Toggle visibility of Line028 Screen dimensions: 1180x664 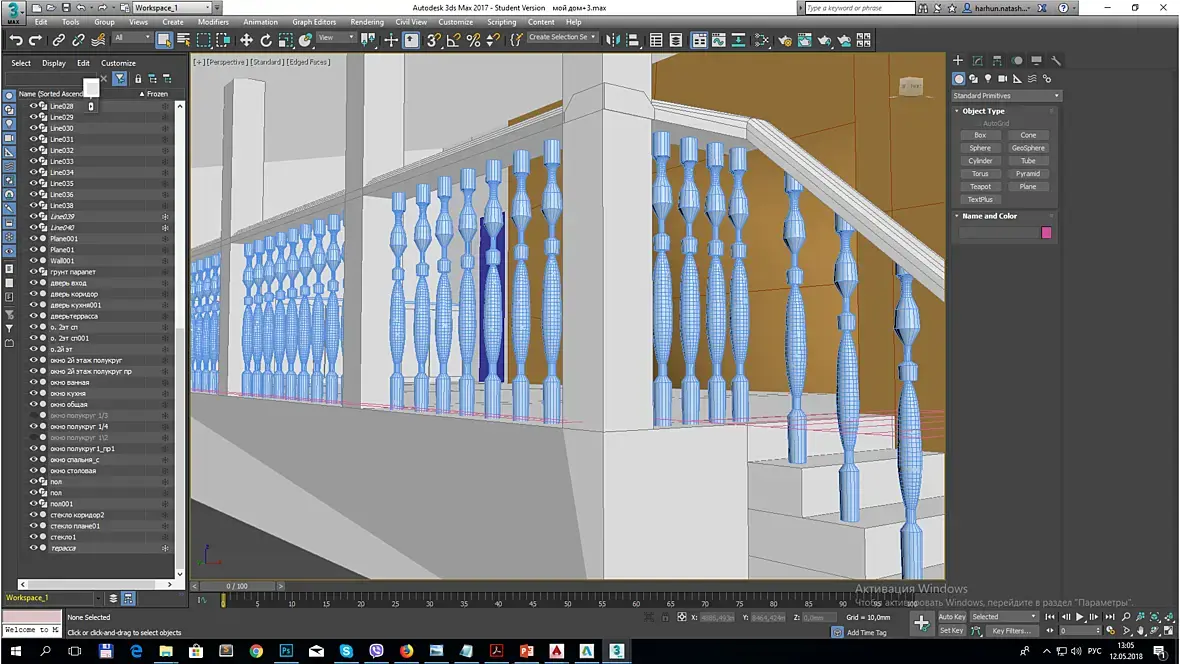point(33,106)
